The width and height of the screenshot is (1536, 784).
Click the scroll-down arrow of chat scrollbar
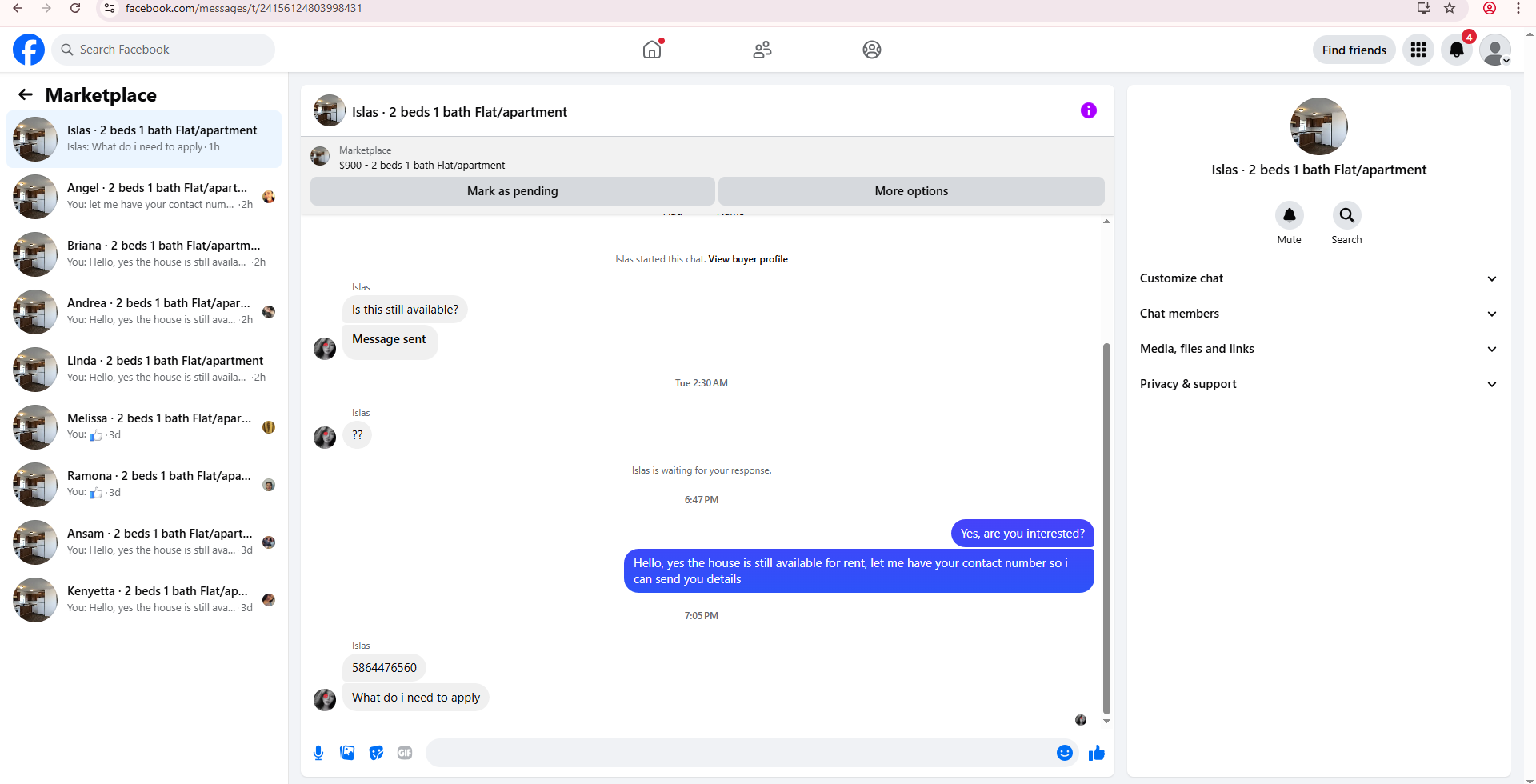pos(1106,721)
